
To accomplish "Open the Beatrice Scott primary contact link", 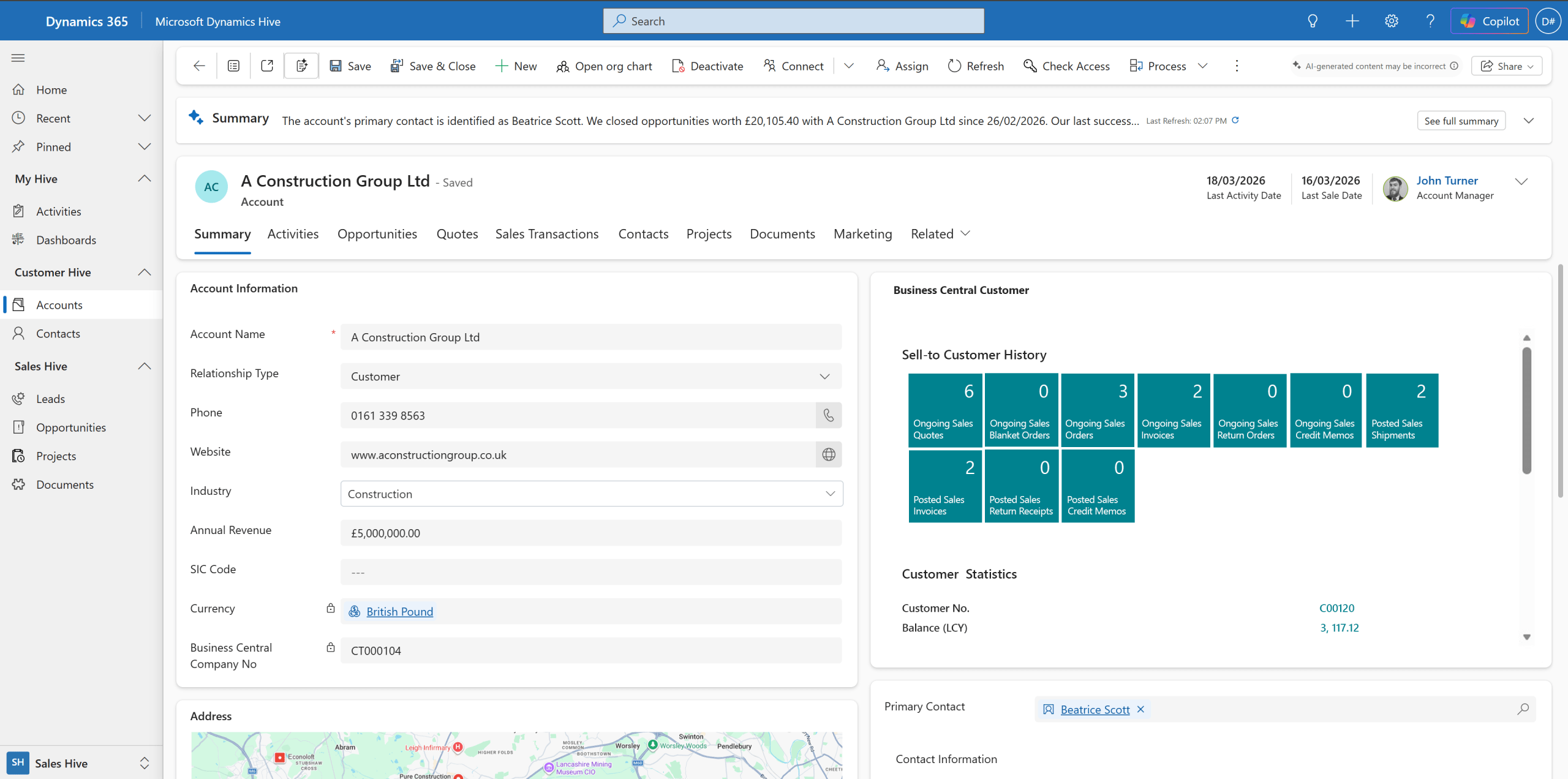I will pos(1094,709).
